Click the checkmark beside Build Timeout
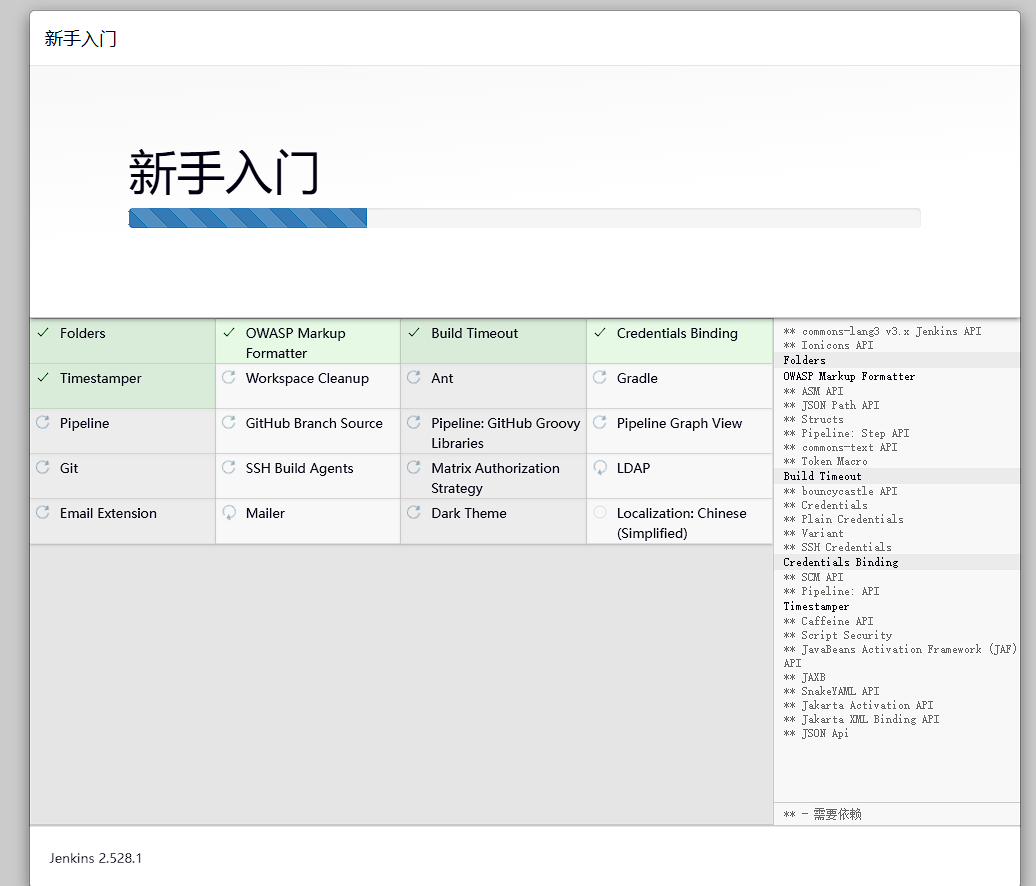Viewport: 1036px width, 886px height. tap(414, 333)
